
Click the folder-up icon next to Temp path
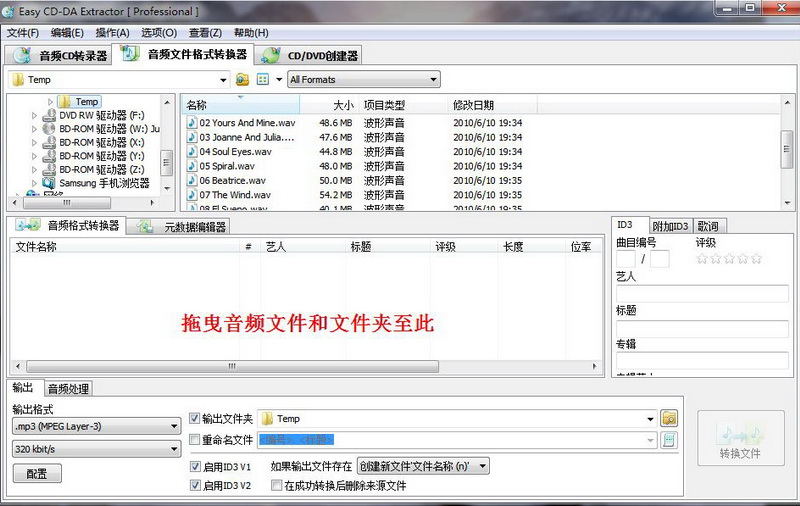[242, 80]
